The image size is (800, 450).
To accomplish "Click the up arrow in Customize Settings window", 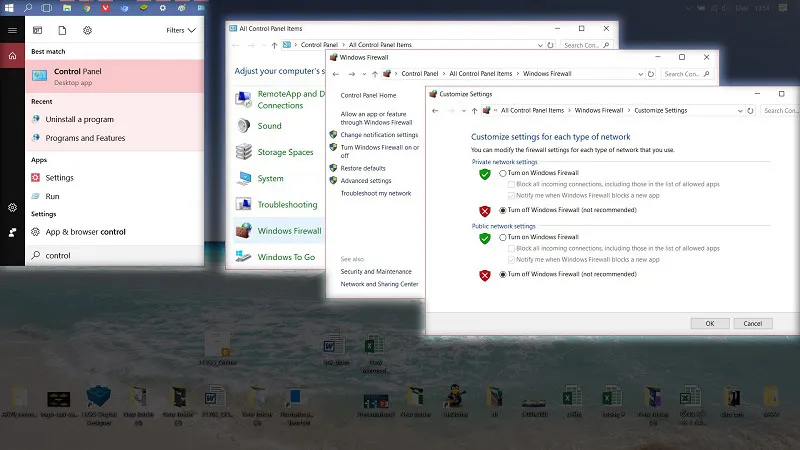I will (473, 110).
